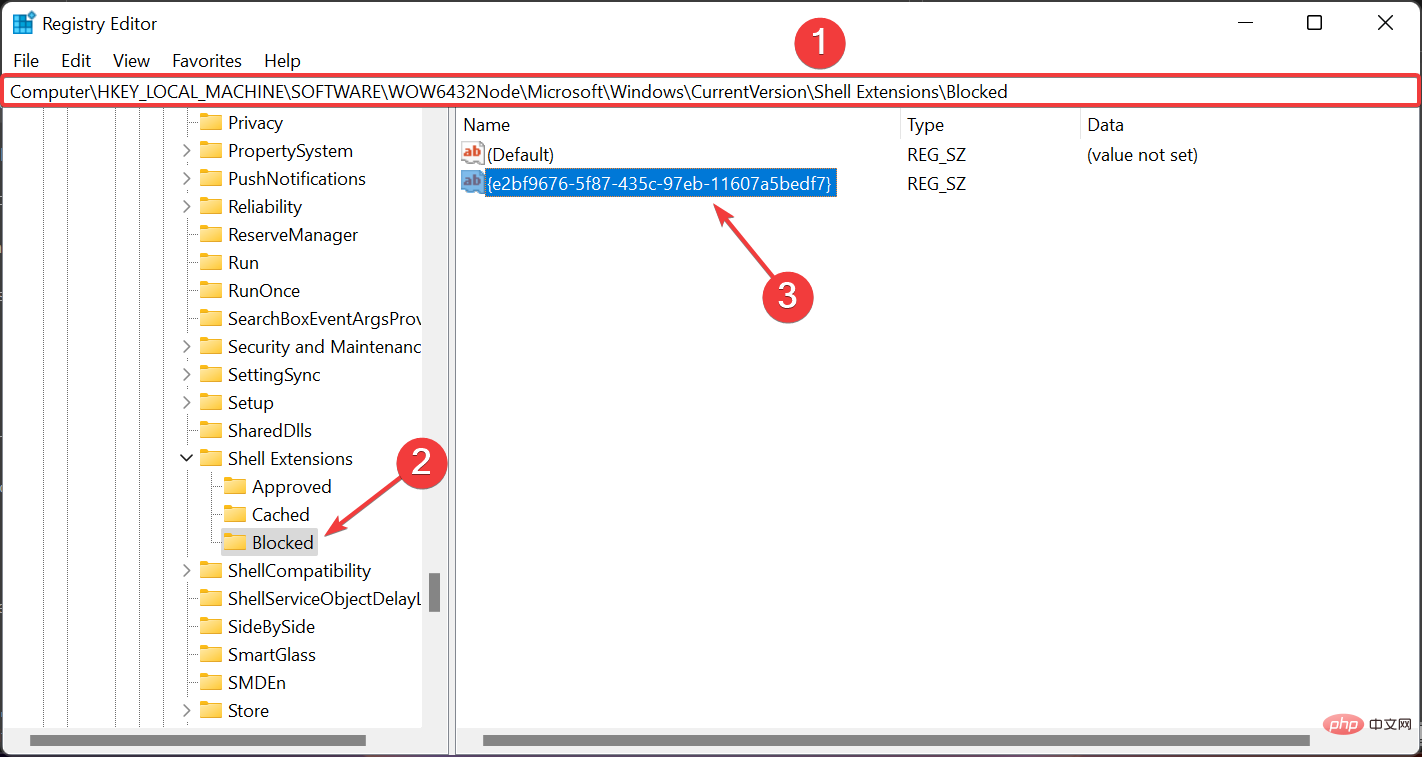Select the SearchBoxEventArgsProv folder icon
The width and height of the screenshot is (1422, 757).
click(x=210, y=319)
